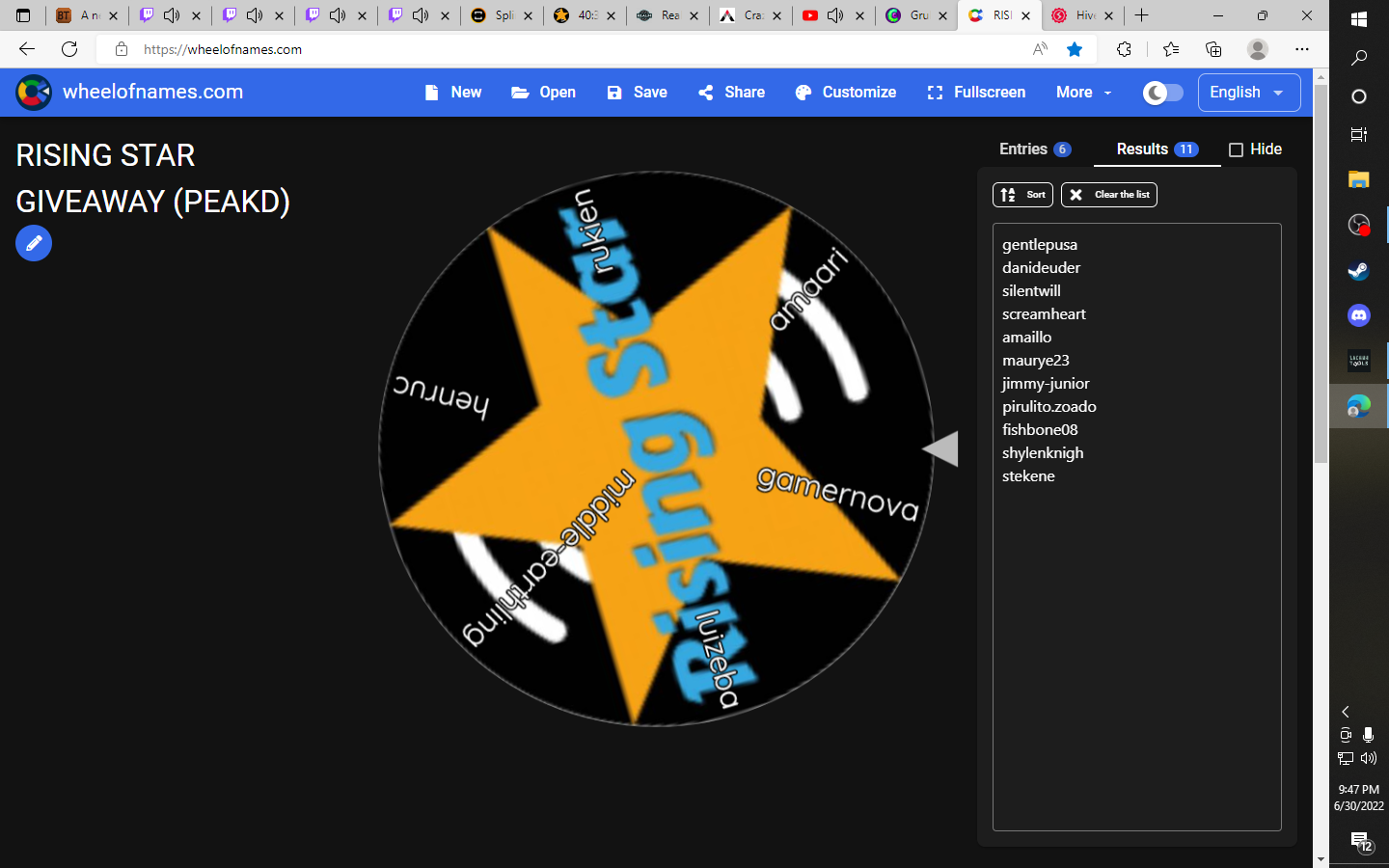The width and height of the screenshot is (1389, 868).
Task: Open the Windows Start menu
Action: click(1359, 19)
